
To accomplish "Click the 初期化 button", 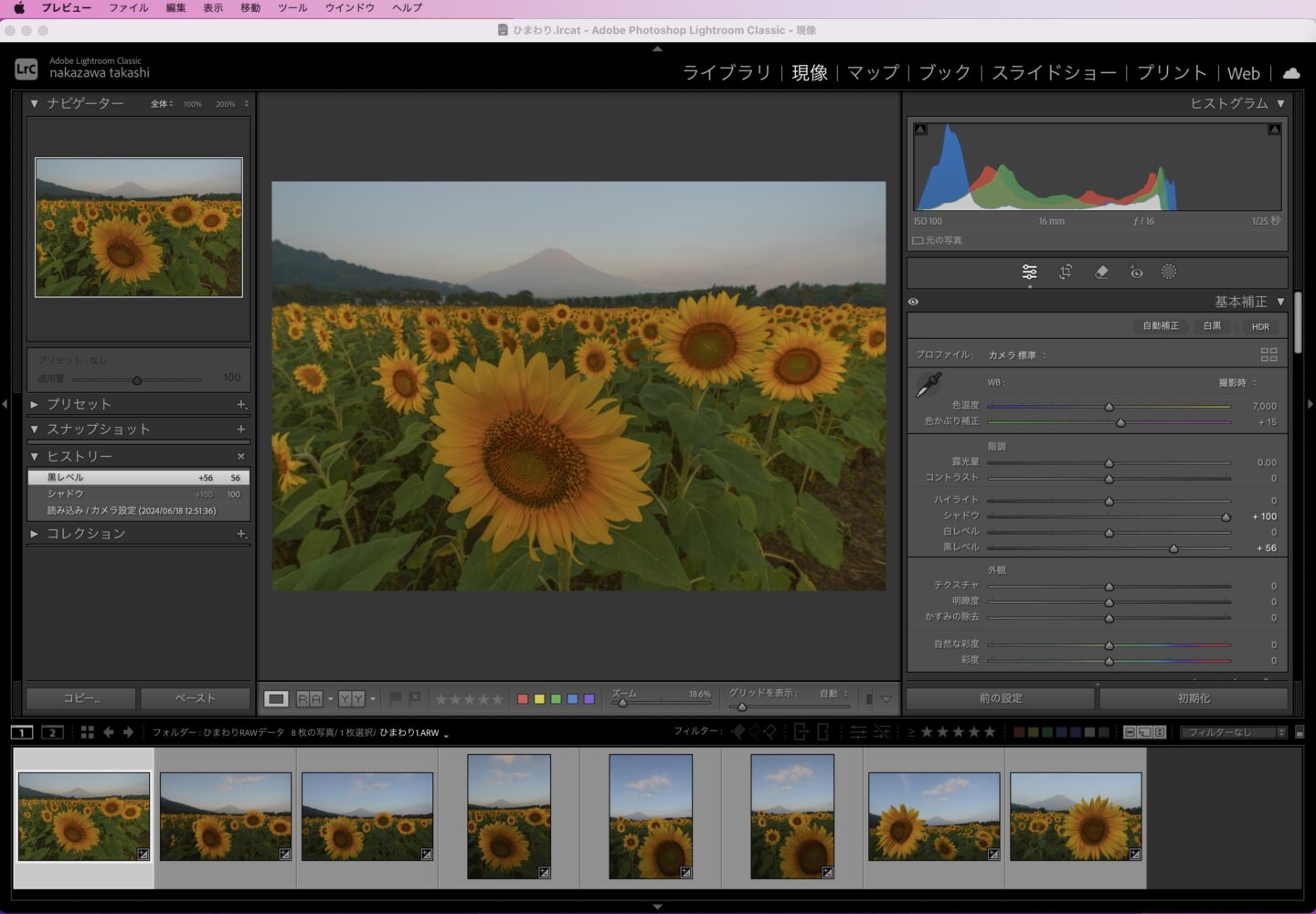I will point(1194,698).
